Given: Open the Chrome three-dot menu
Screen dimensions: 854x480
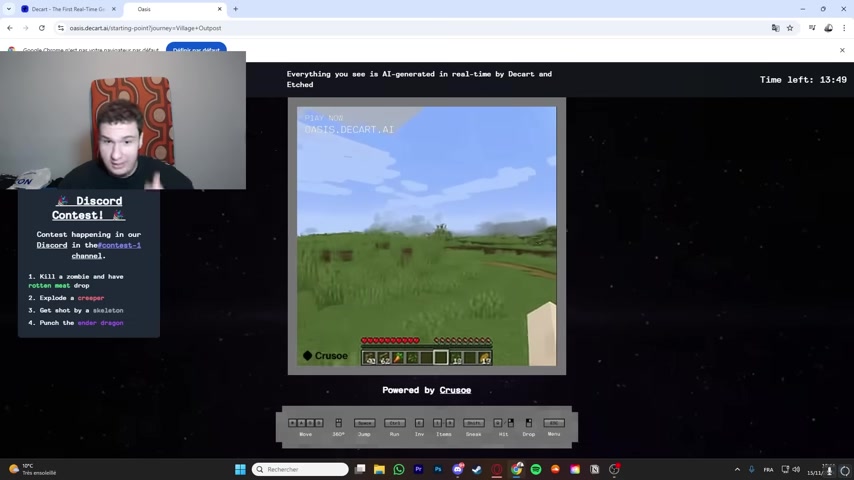Looking at the screenshot, I should coord(844,28).
